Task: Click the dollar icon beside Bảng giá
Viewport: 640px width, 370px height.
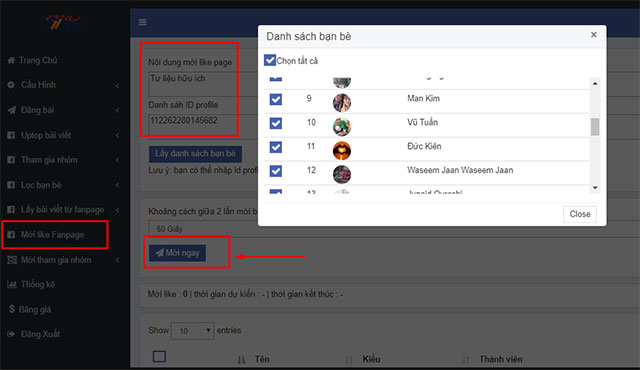Action: tap(11, 309)
